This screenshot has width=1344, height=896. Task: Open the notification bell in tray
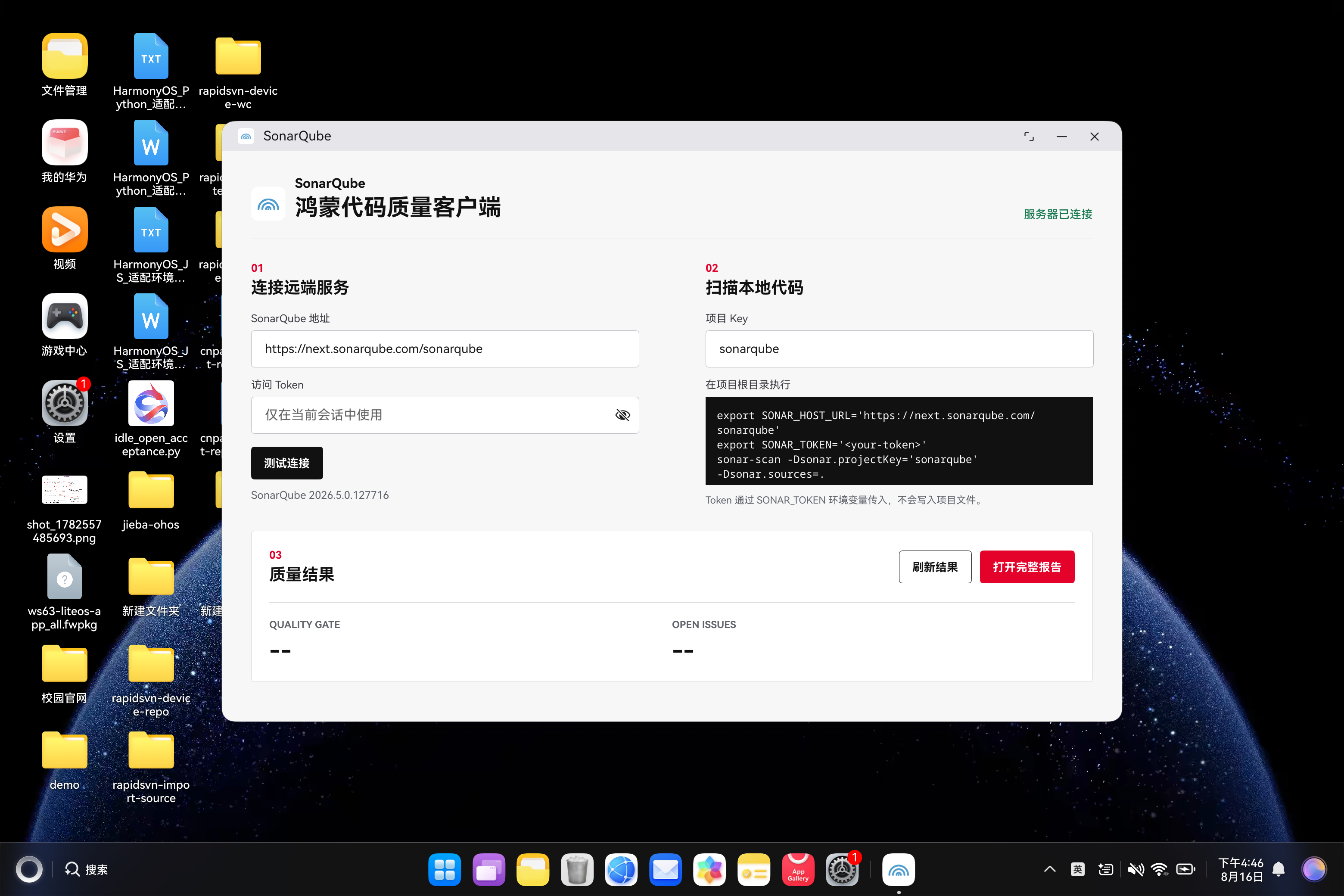pos(1279,870)
